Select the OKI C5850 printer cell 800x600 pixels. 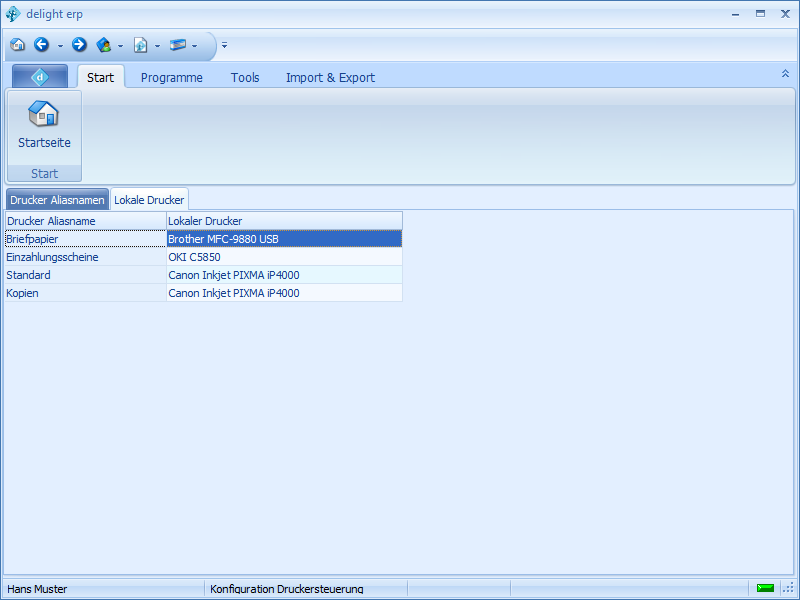pos(284,257)
